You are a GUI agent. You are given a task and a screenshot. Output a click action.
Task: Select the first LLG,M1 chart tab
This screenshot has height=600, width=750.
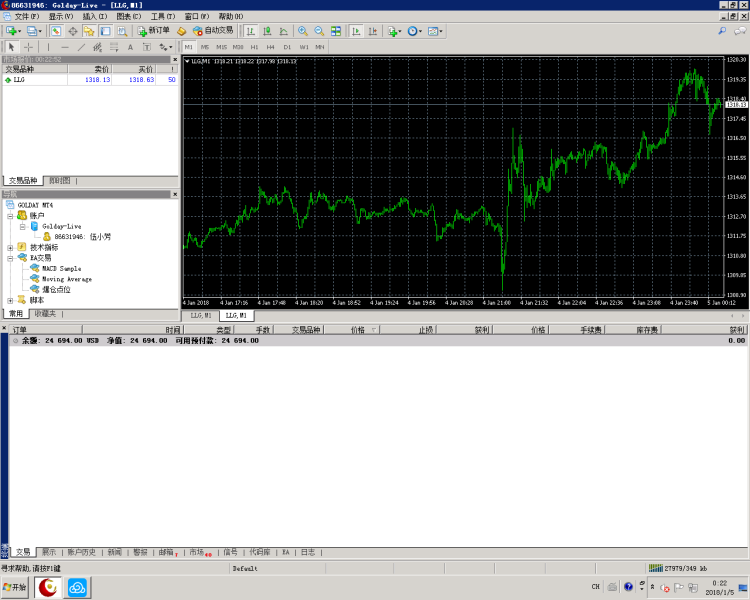[x=201, y=315]
